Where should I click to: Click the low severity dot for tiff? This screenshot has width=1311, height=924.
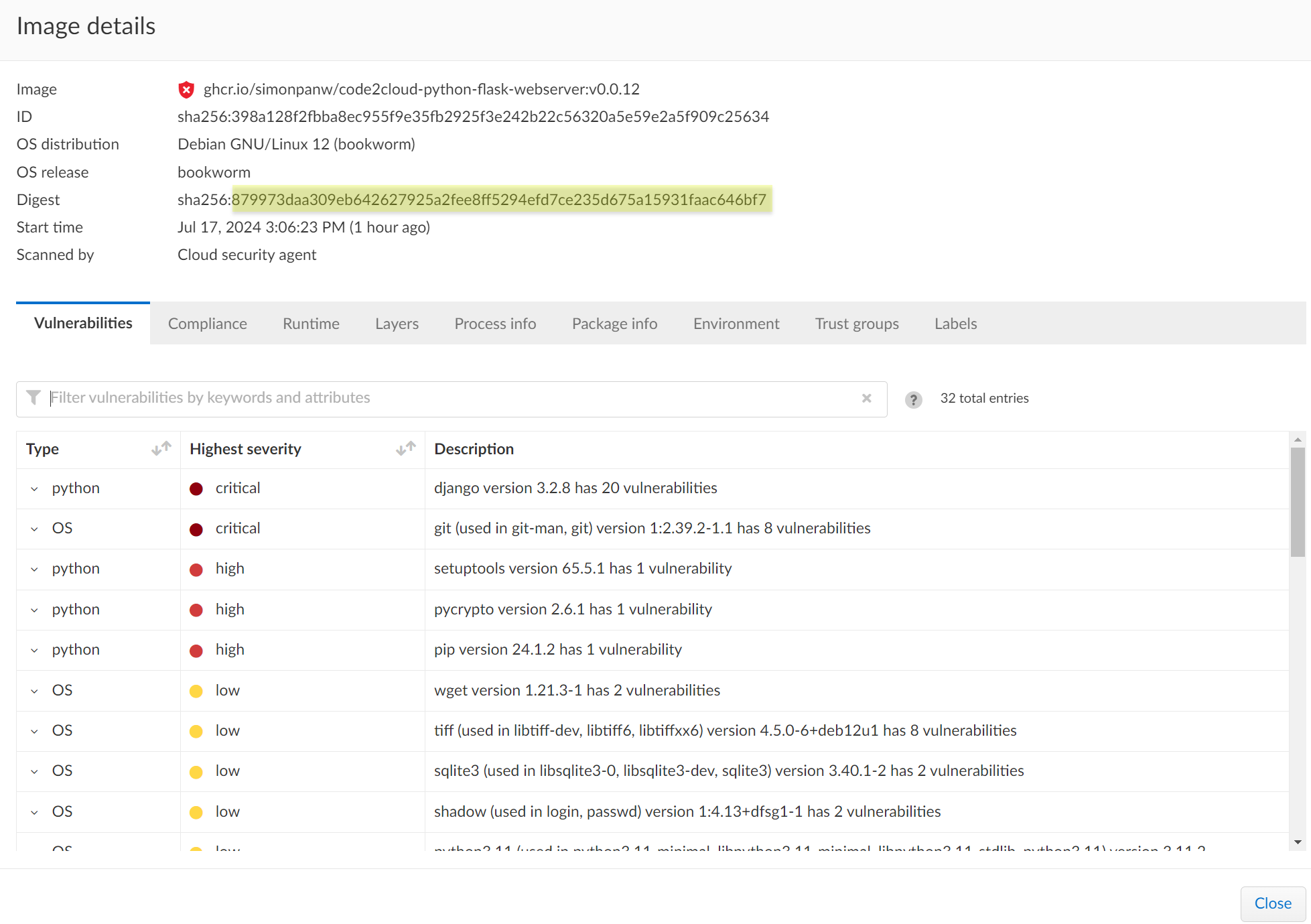pos(196,732)
